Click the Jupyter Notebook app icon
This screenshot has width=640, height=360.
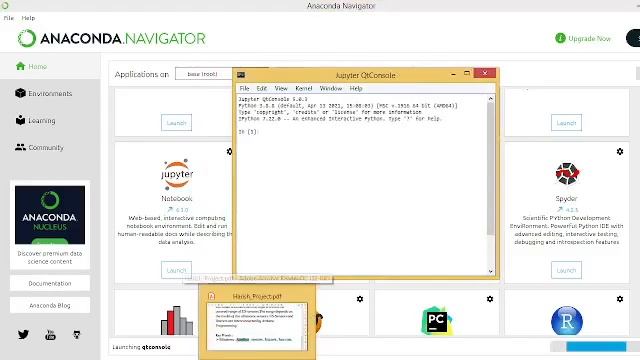[177, 174]
